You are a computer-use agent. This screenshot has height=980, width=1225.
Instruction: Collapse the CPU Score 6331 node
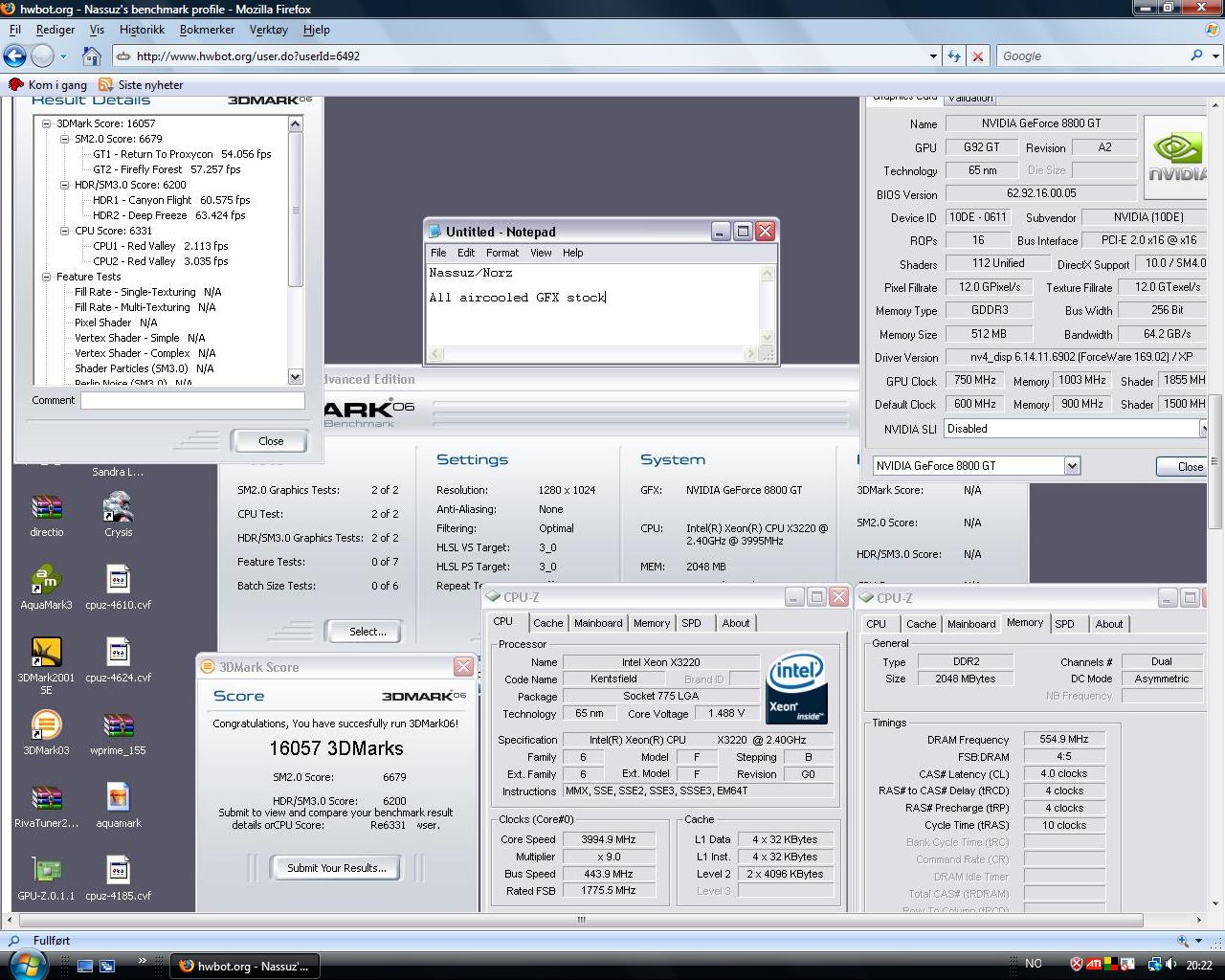pyautogui.click(x=64, y=231)
